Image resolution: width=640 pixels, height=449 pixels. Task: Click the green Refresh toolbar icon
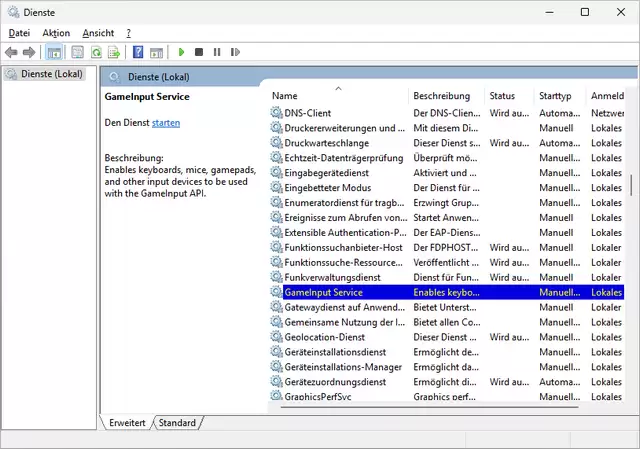pos(97,52)
